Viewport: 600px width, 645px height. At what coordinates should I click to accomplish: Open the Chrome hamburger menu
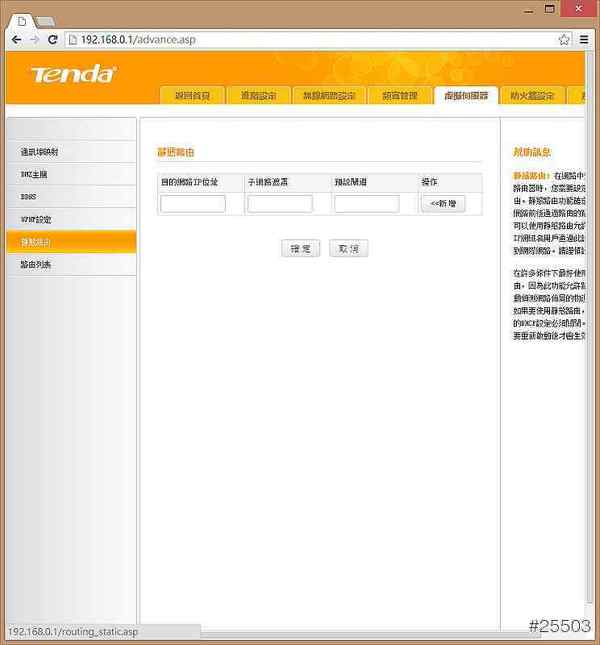click(584, 40)
